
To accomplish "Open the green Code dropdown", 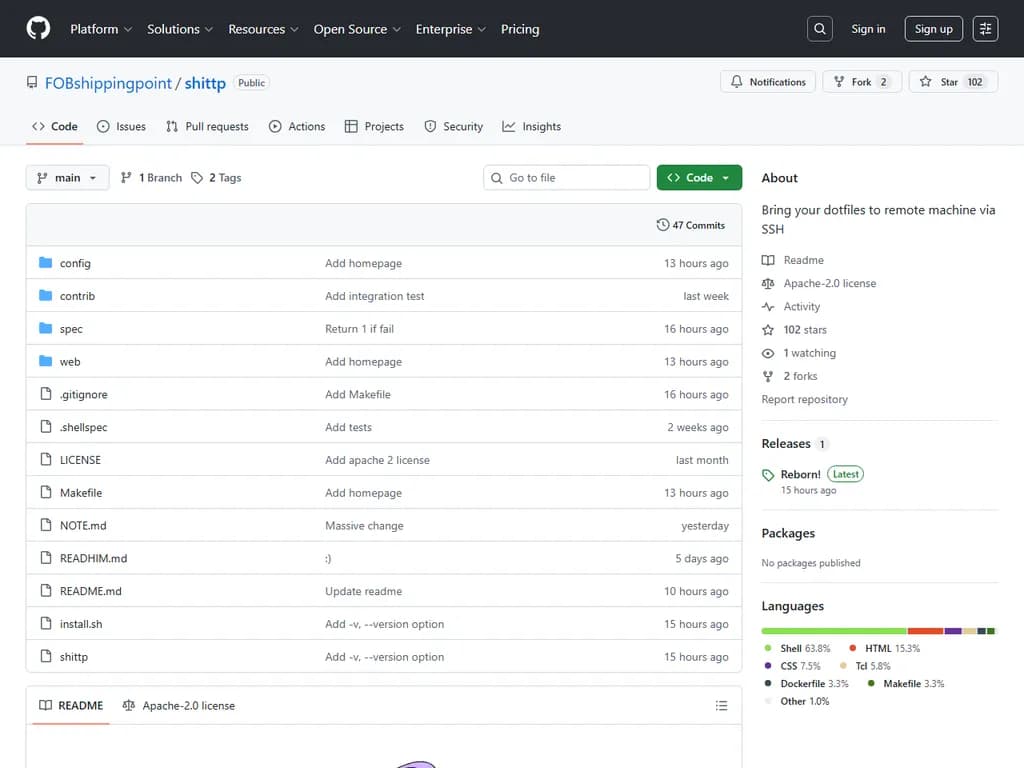I will (699, 178).
